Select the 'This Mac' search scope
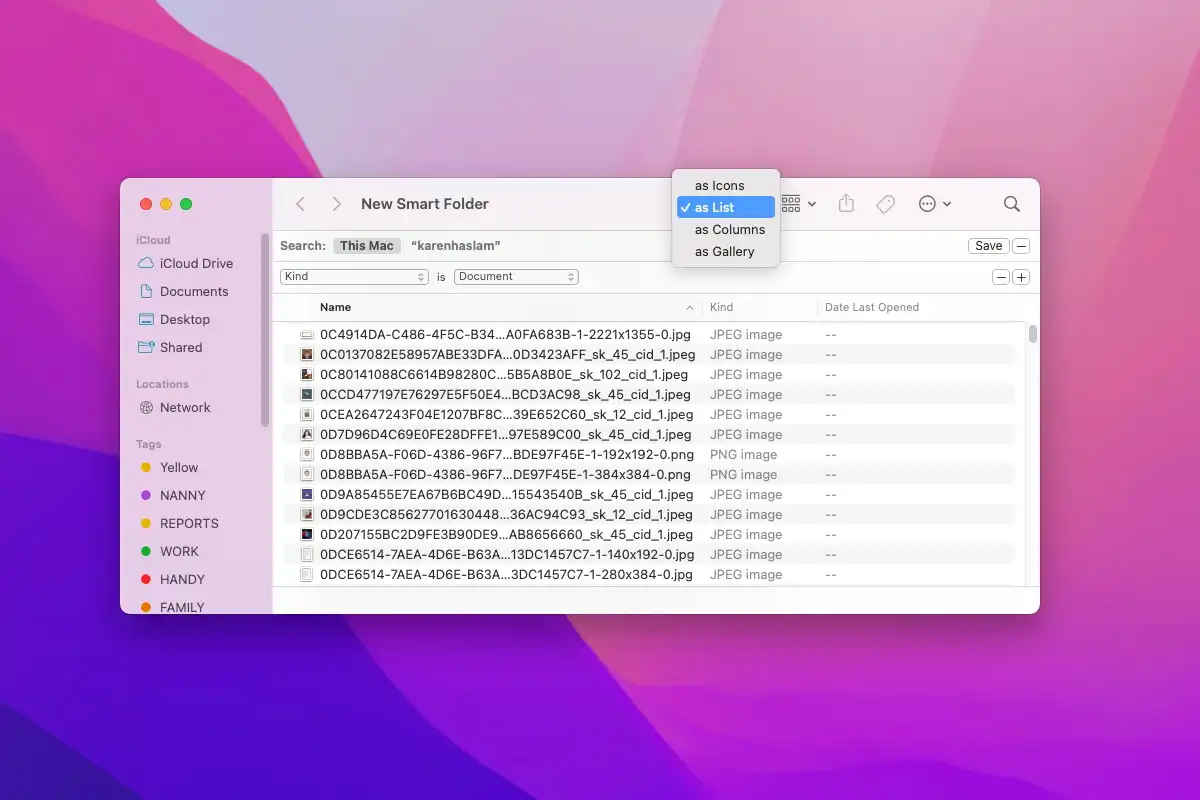The width and height of the screenshot is (1200, 800). point(367,244)
